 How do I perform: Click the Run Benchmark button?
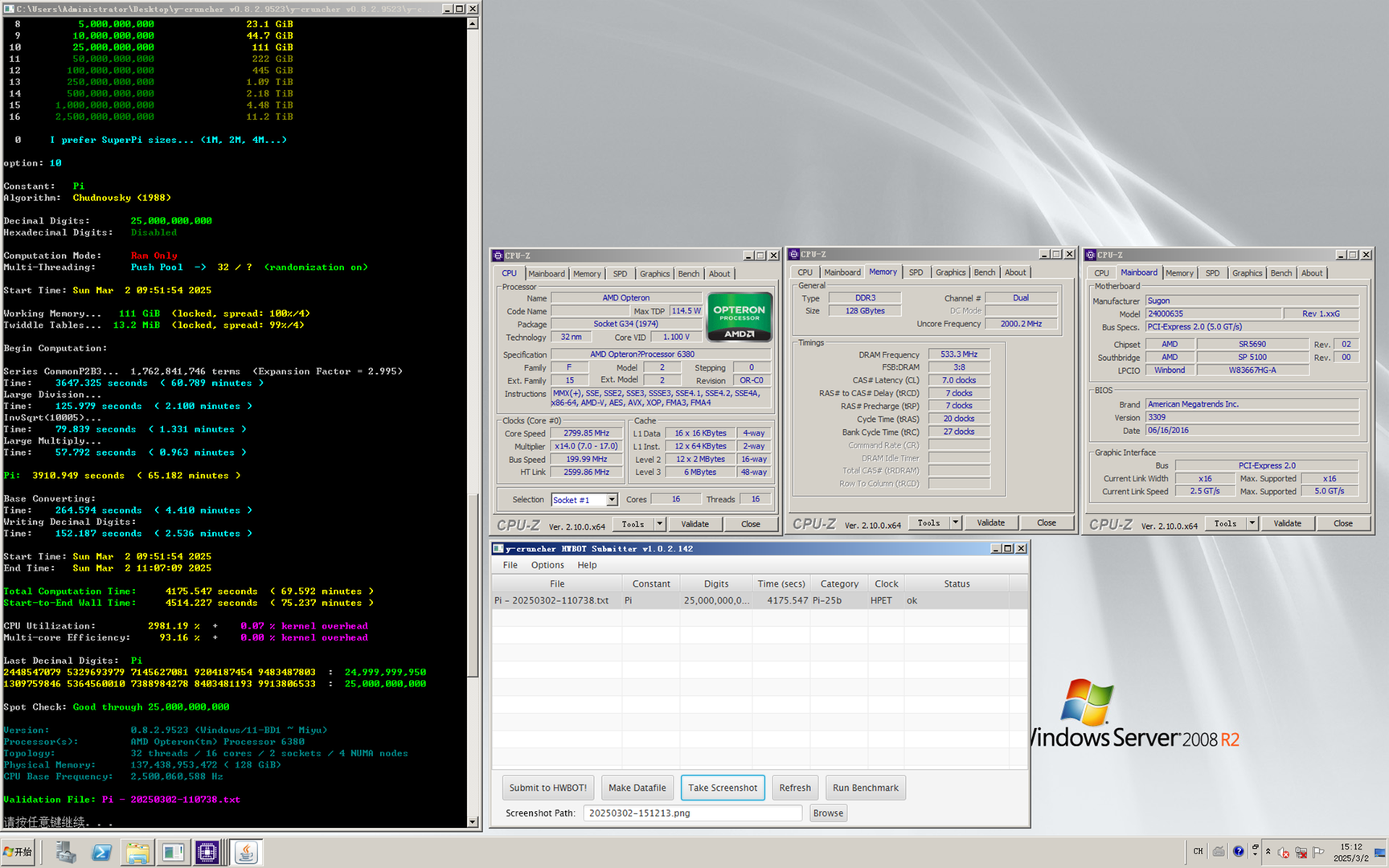pyautogui.click(x=866, y=788)
